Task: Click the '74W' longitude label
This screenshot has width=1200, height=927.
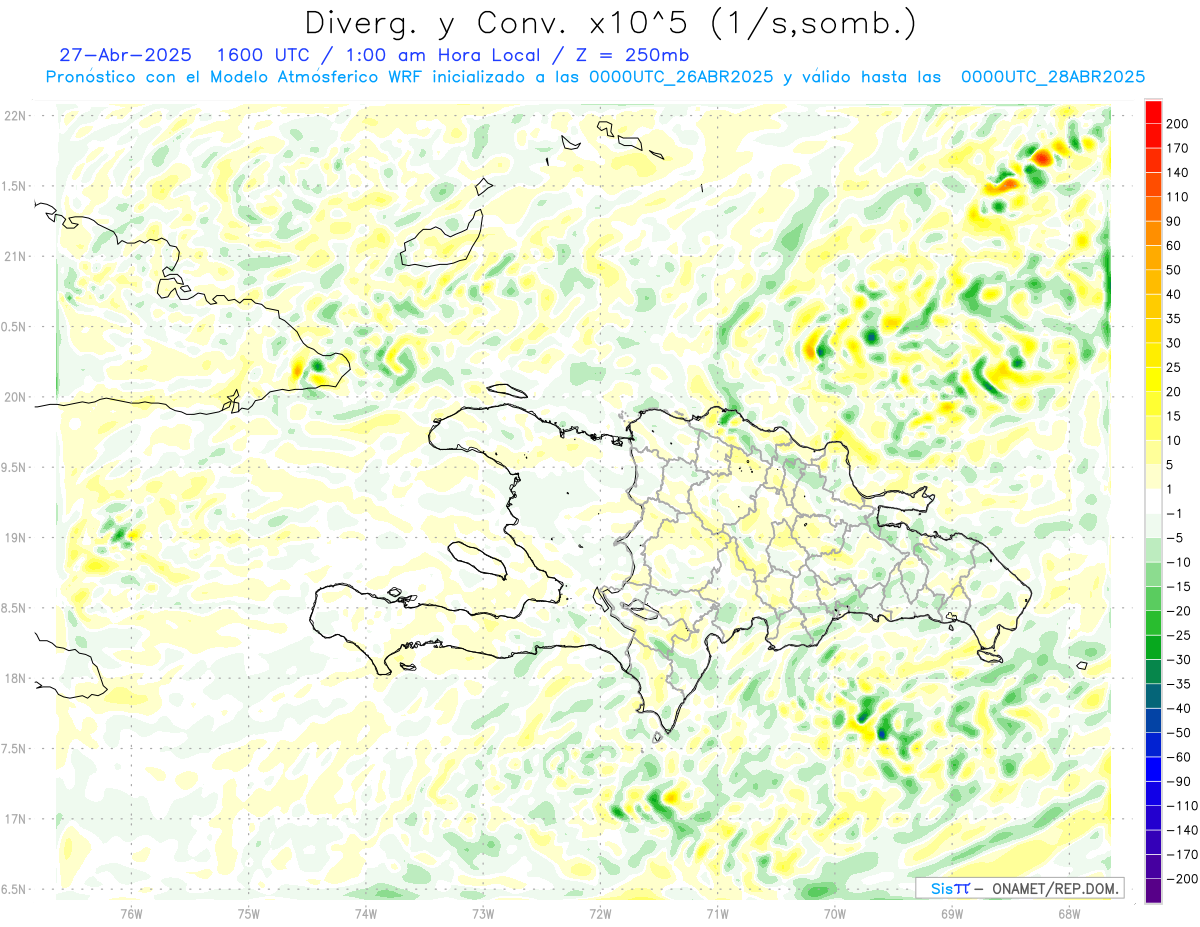Action: coord(366,913)
